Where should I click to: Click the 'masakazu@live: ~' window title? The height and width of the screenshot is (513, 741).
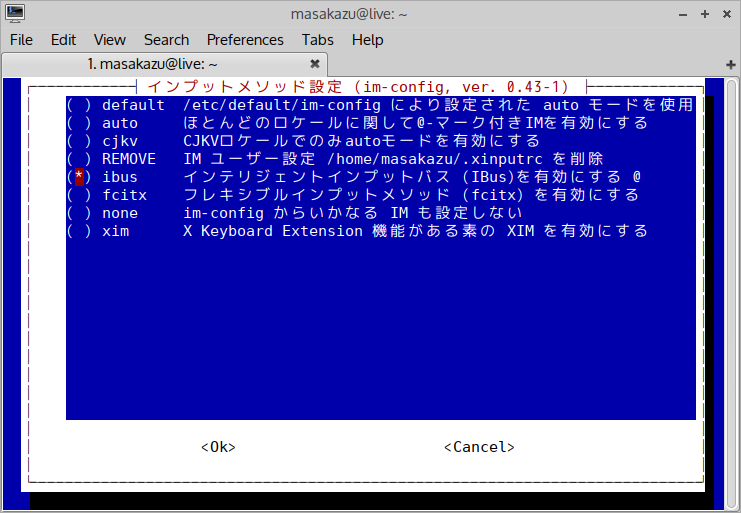[349, 14]
